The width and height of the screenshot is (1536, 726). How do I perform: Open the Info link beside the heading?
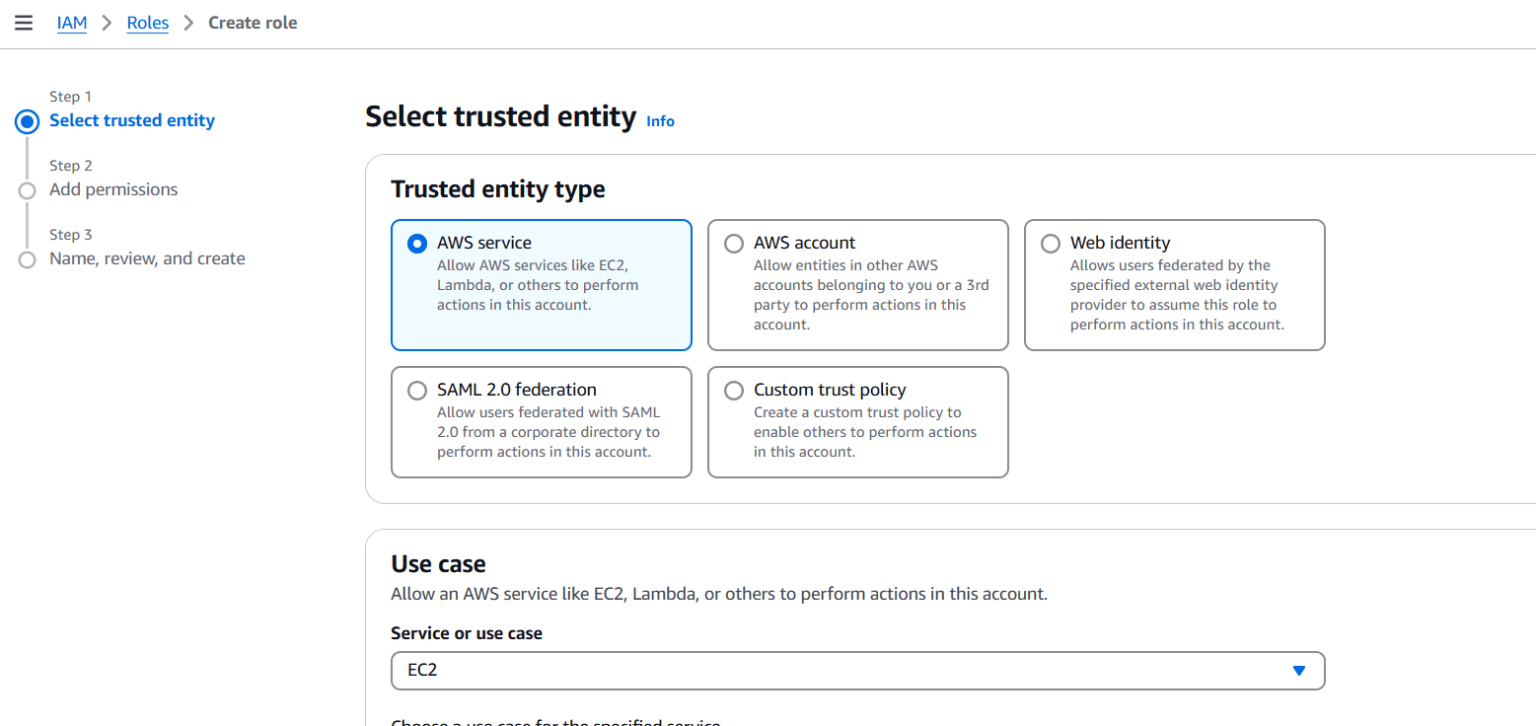660,121
